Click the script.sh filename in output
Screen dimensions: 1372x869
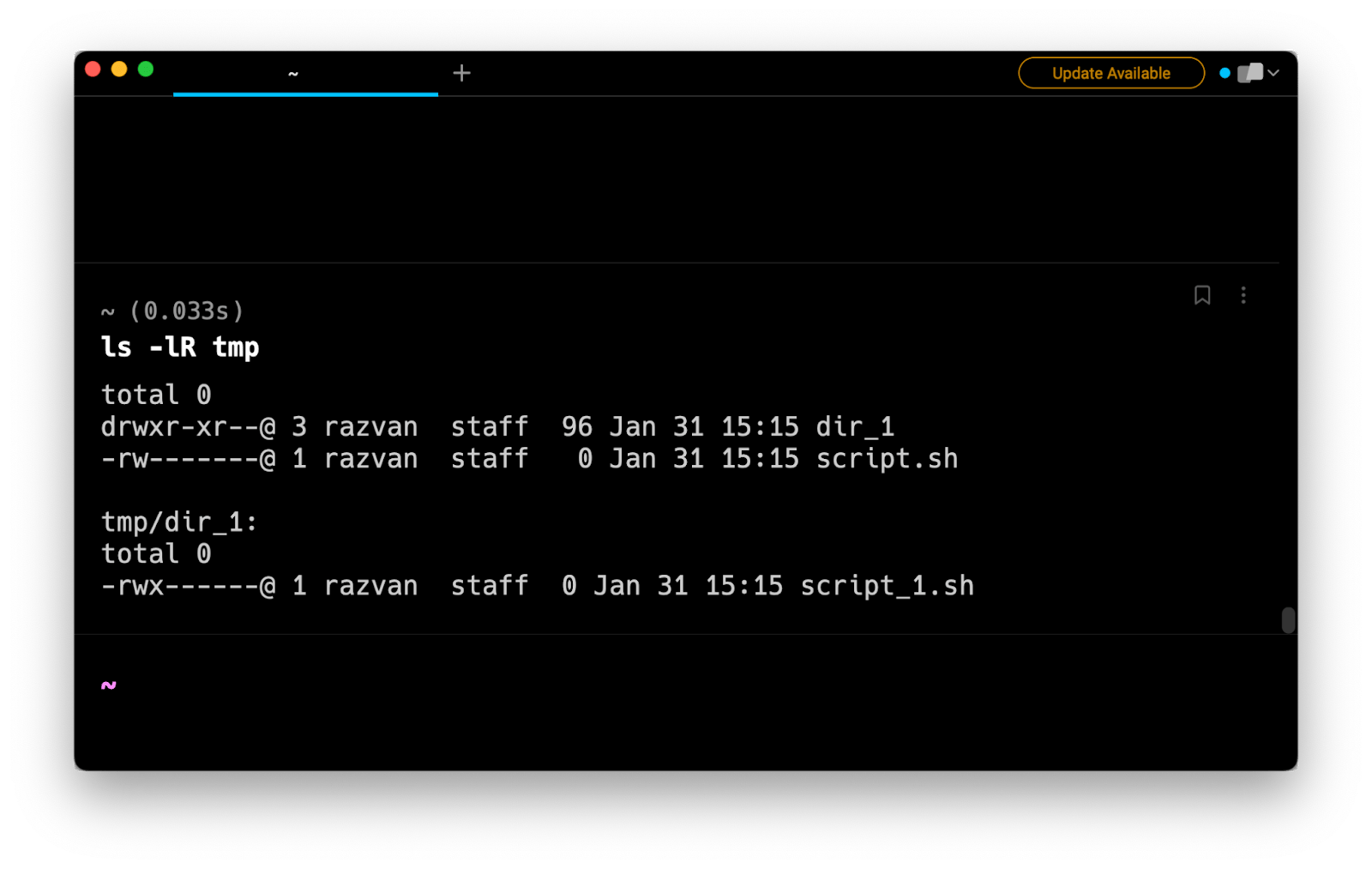pos(887,458)
